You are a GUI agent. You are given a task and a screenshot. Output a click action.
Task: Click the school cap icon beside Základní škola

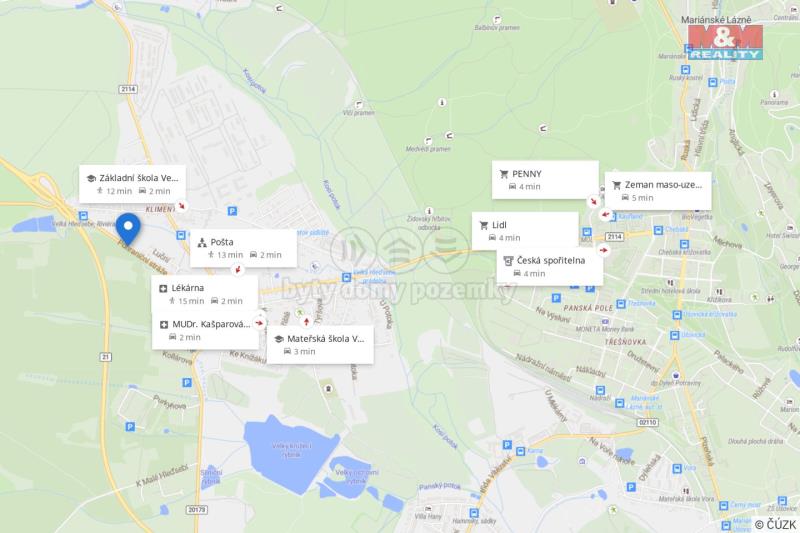91,178
